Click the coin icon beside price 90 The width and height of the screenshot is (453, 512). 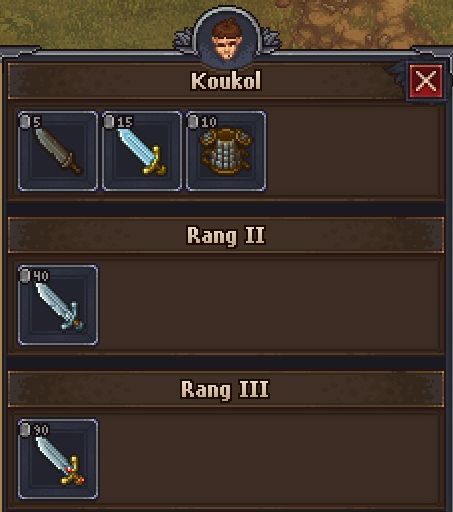point(25,430)
